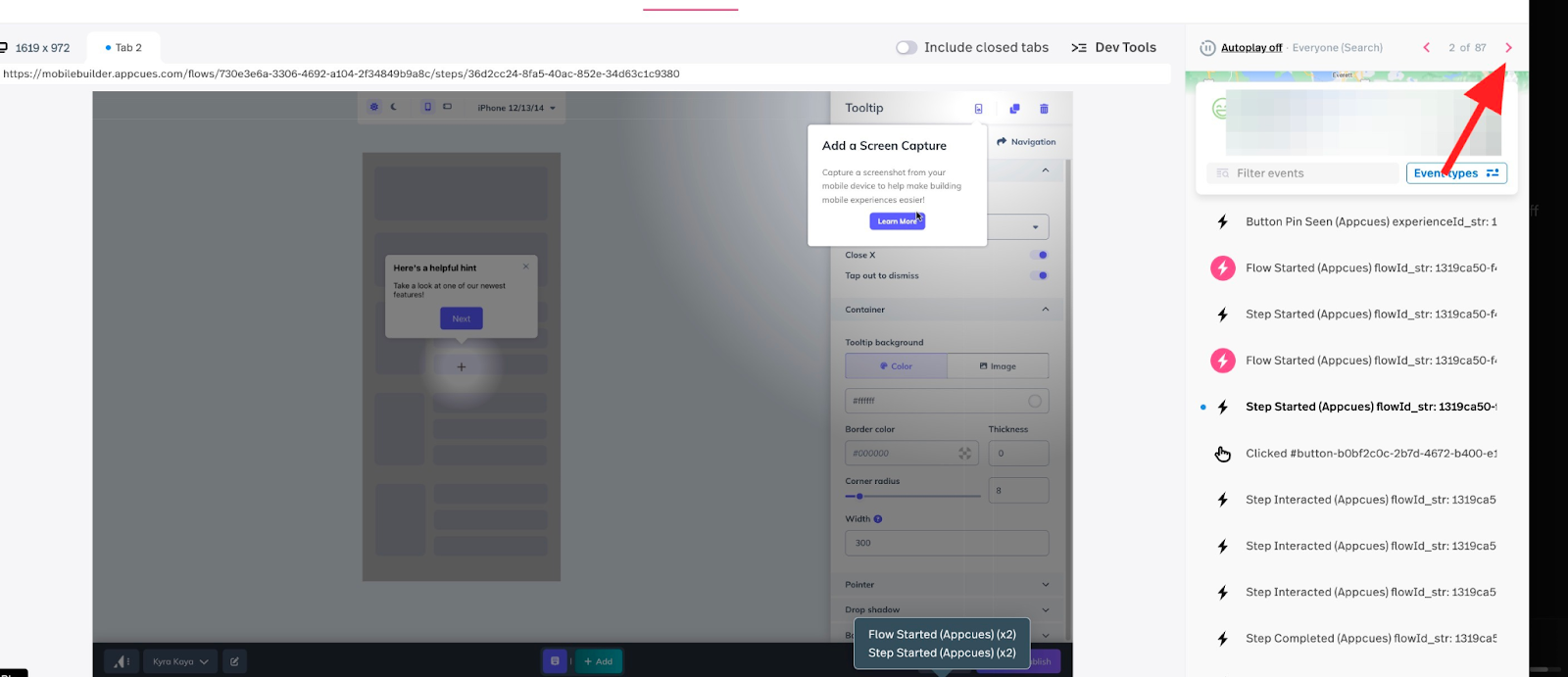Click the lightning icon for Step Completed

point(1222,639)
